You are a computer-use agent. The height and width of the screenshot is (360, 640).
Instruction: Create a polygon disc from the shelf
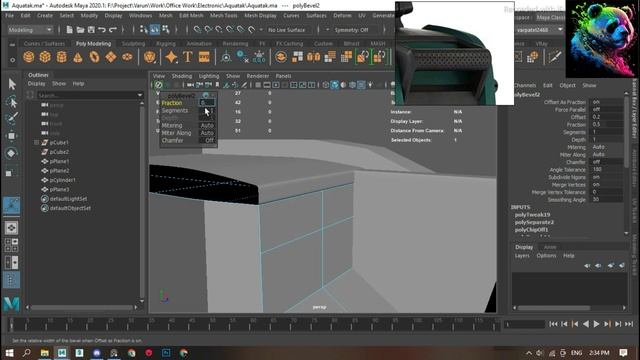[x=127, y=57]
